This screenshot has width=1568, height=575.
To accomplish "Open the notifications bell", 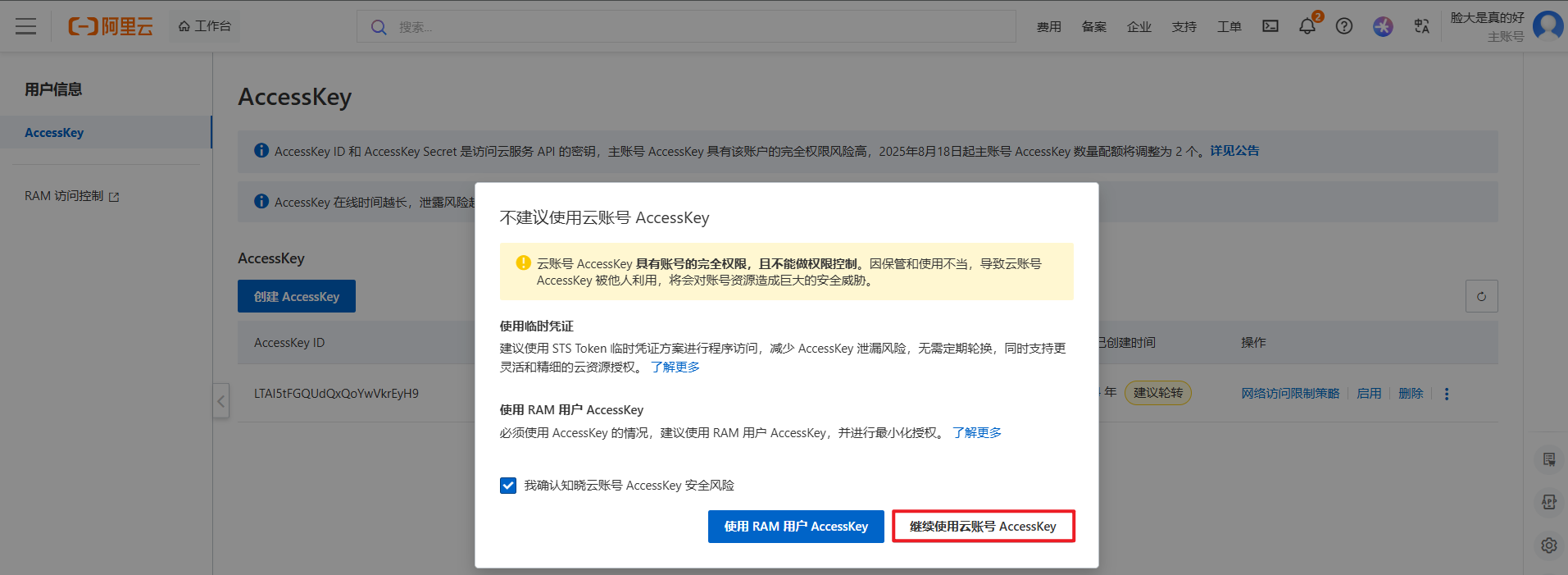I will [x=1307, y=26].
